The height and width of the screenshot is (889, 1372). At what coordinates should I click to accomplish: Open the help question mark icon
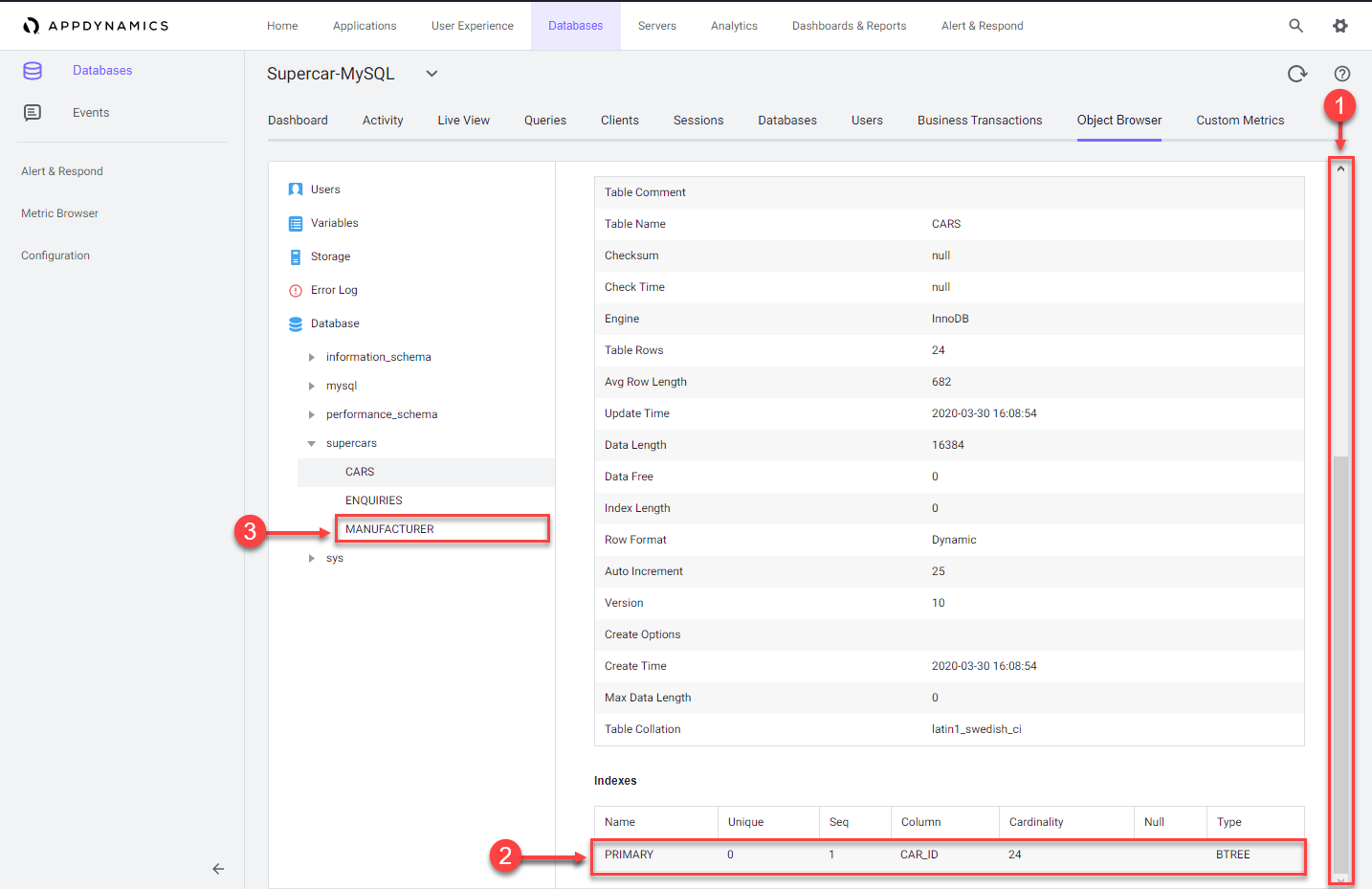(x=1342, y=74)
